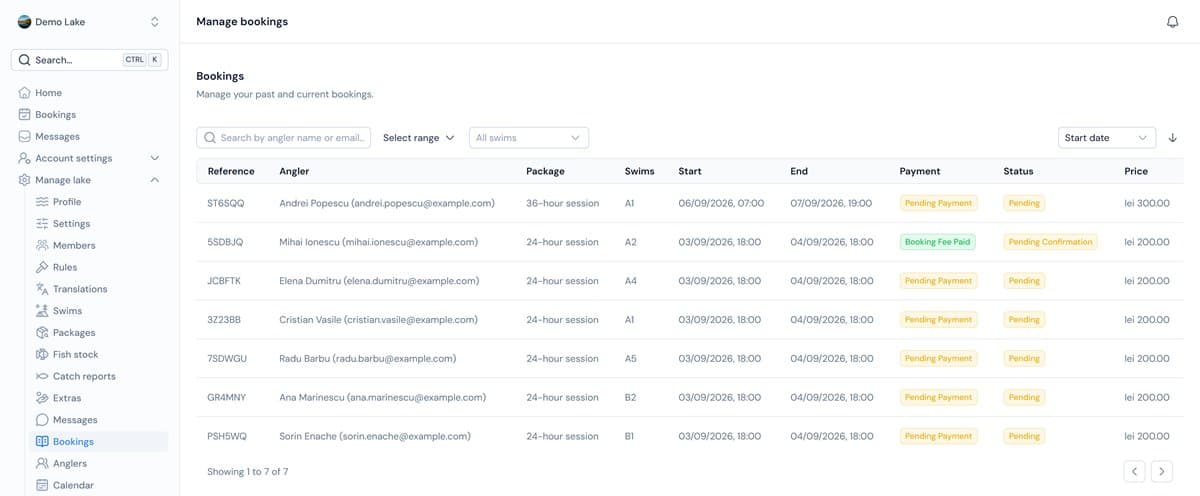Click the 06/09/2026, 07:00 start cell
The image size is (1200, 496).
pos(721,203)
